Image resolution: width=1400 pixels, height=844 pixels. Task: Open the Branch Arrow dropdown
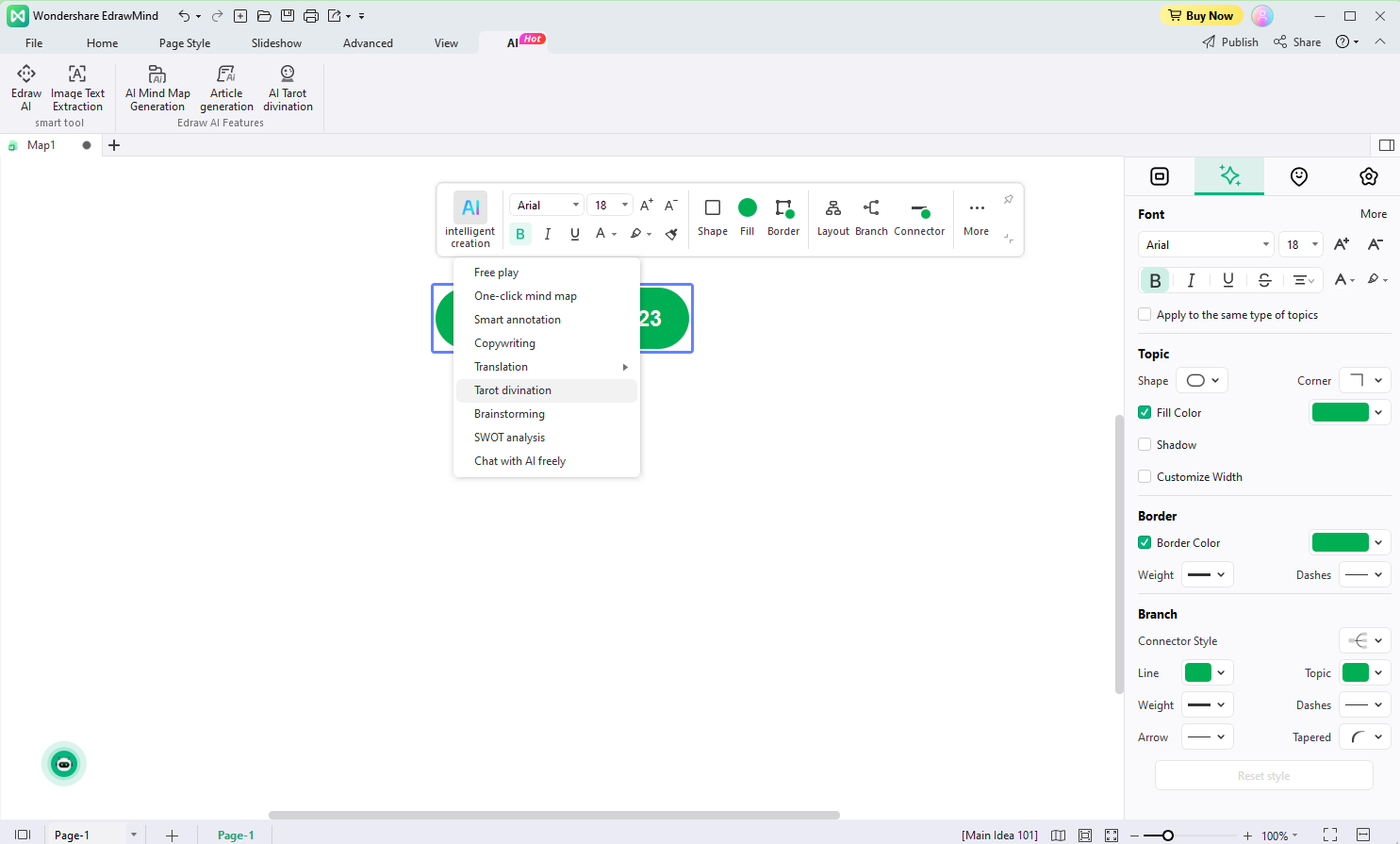pyautogui.click(x=1208, y=736)
